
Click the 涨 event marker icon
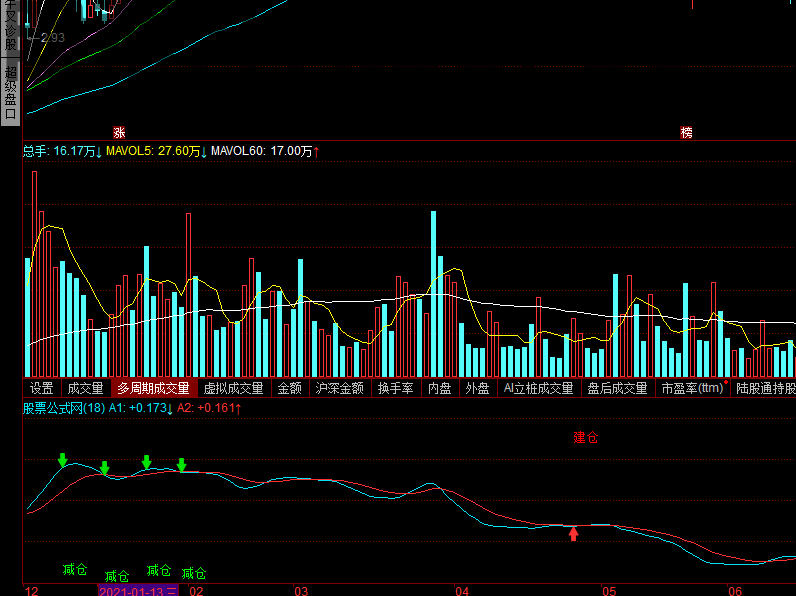(119, 133)
